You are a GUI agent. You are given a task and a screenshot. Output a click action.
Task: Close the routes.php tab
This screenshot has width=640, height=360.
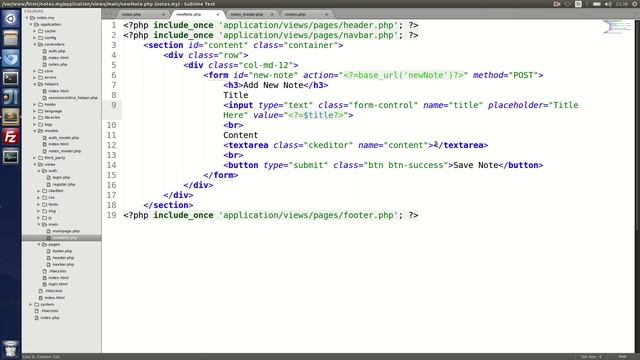326,15
